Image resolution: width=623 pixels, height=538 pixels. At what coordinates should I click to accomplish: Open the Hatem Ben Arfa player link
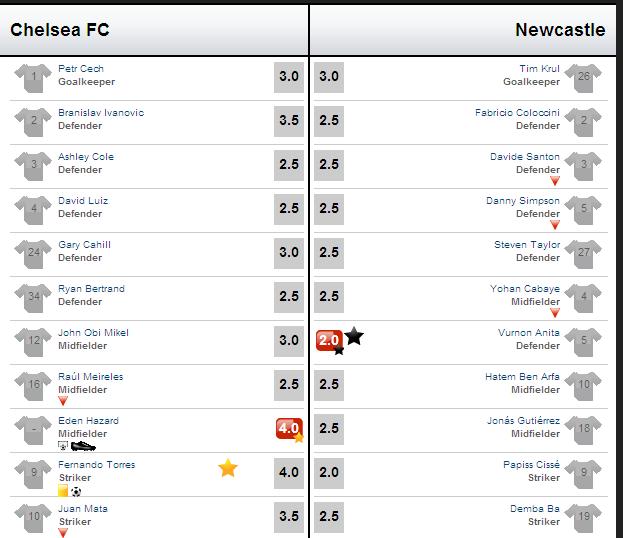coord(522,376)
